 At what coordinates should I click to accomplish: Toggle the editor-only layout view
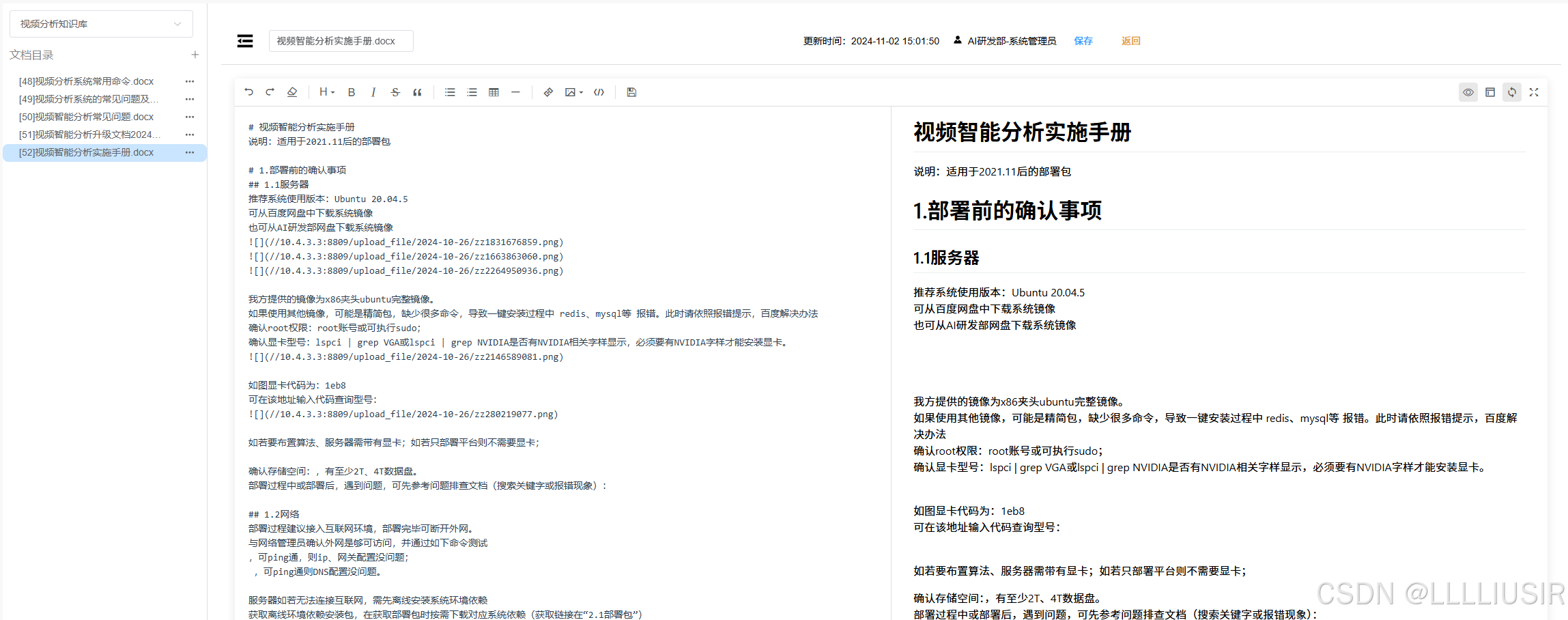(1490, 92)
